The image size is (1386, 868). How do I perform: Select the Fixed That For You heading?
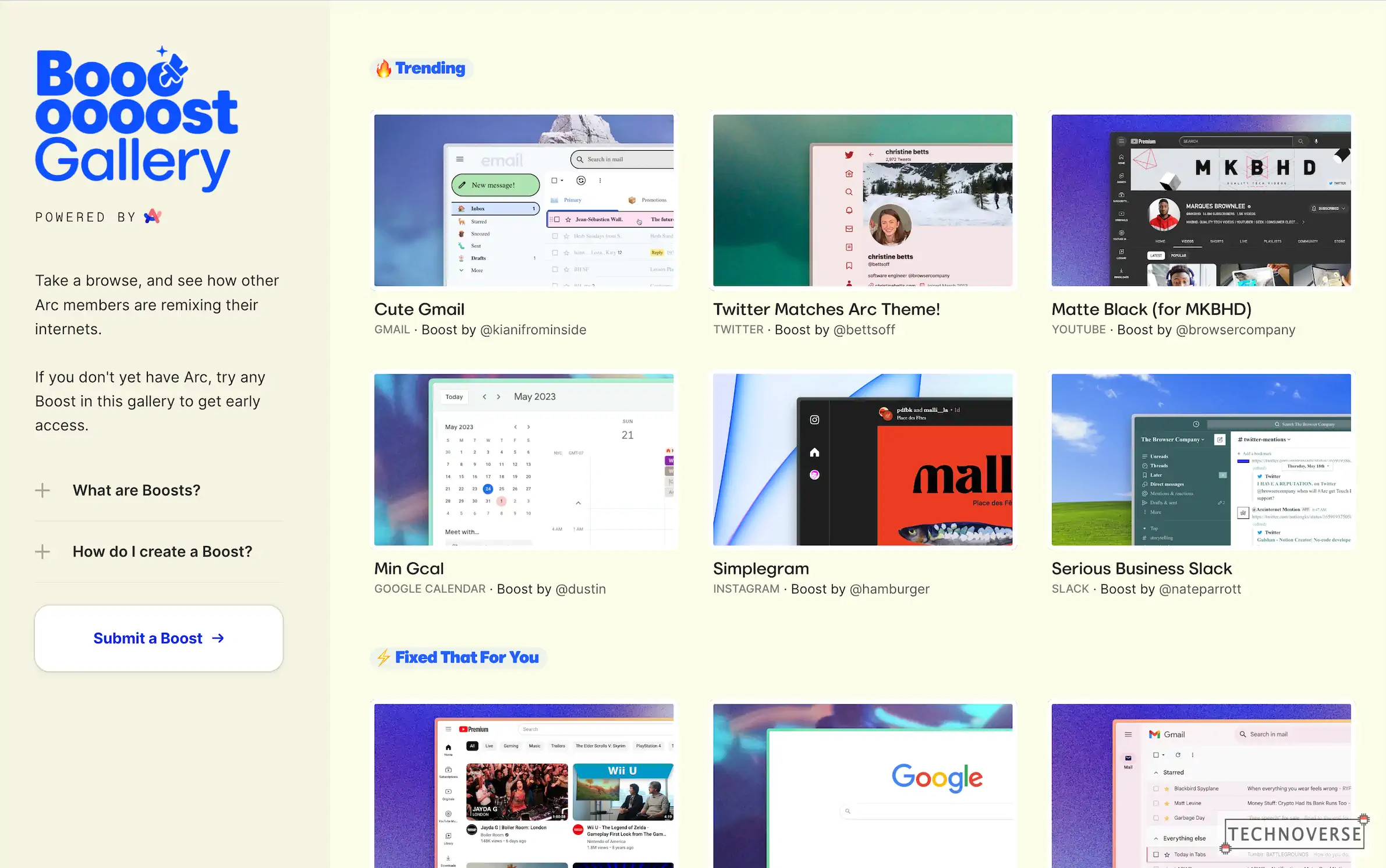tap(467, 657)
